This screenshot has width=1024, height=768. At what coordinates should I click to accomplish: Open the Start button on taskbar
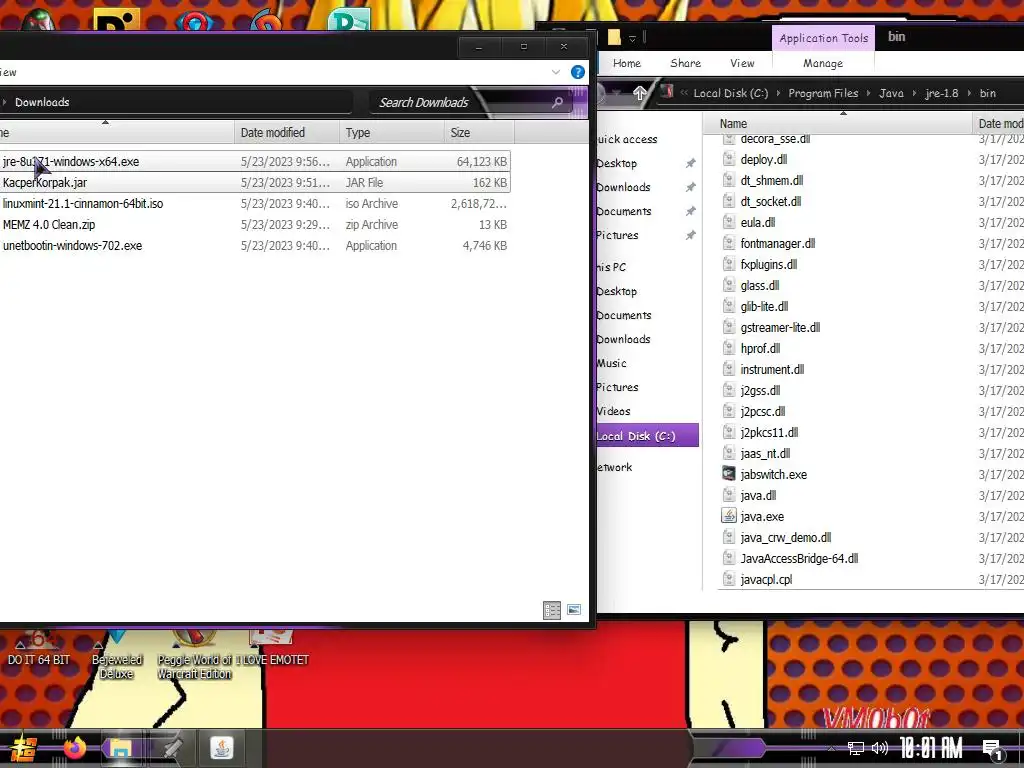click(24, 748)
